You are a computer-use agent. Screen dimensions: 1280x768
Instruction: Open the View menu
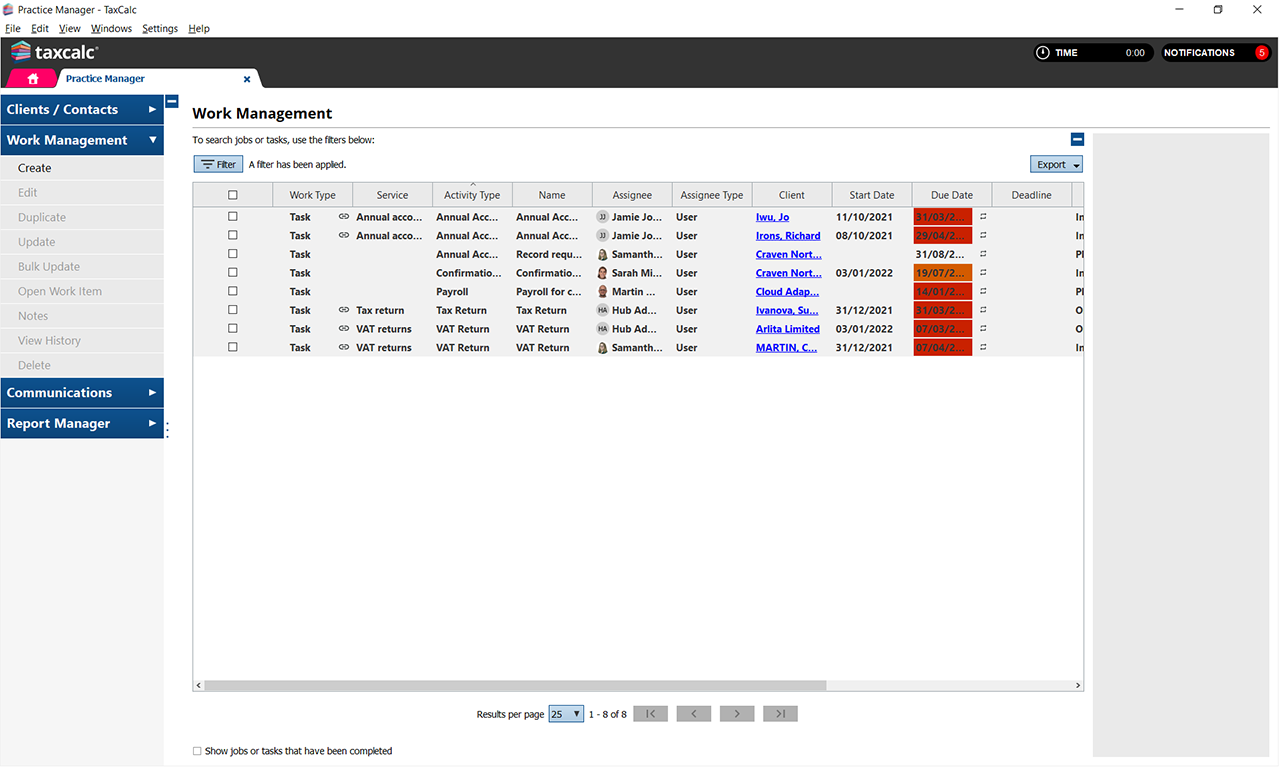[x=70, y=29]
